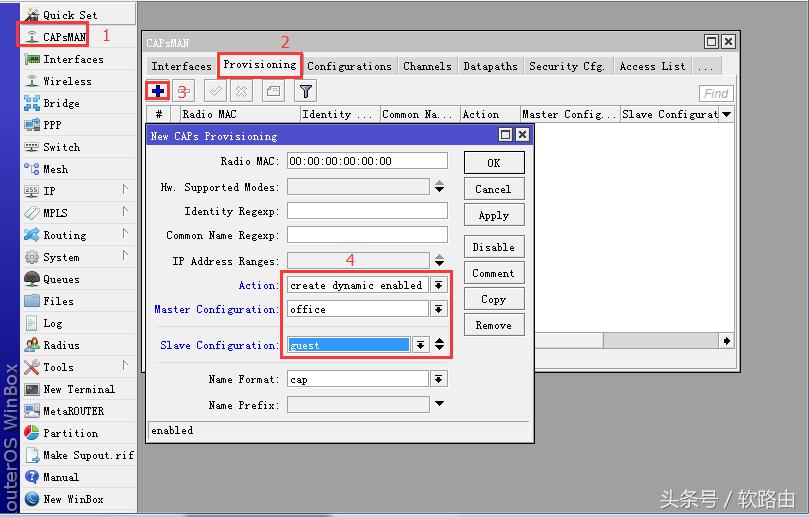Open the Partition menu
This screenshot has height=517, width=809.
coord(78,433)
